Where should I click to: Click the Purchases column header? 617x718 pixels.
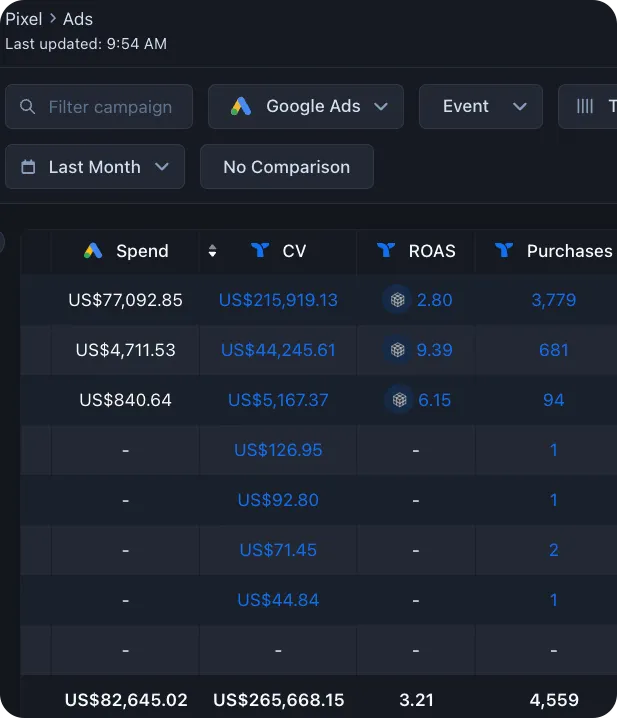coord(568,251)
